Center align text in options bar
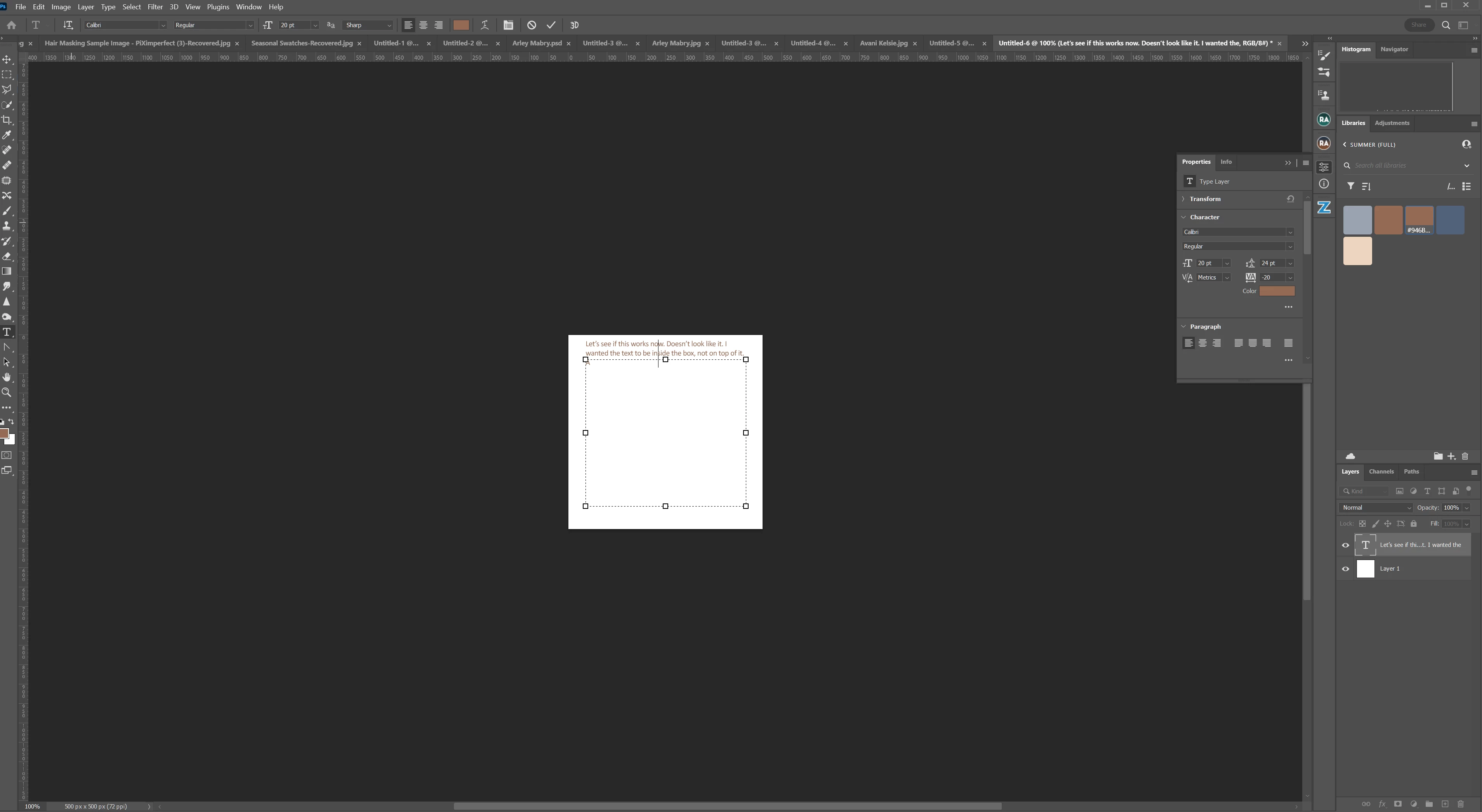Image resolution: width=1482 pixels, height=812 pixels. point(424,25)
